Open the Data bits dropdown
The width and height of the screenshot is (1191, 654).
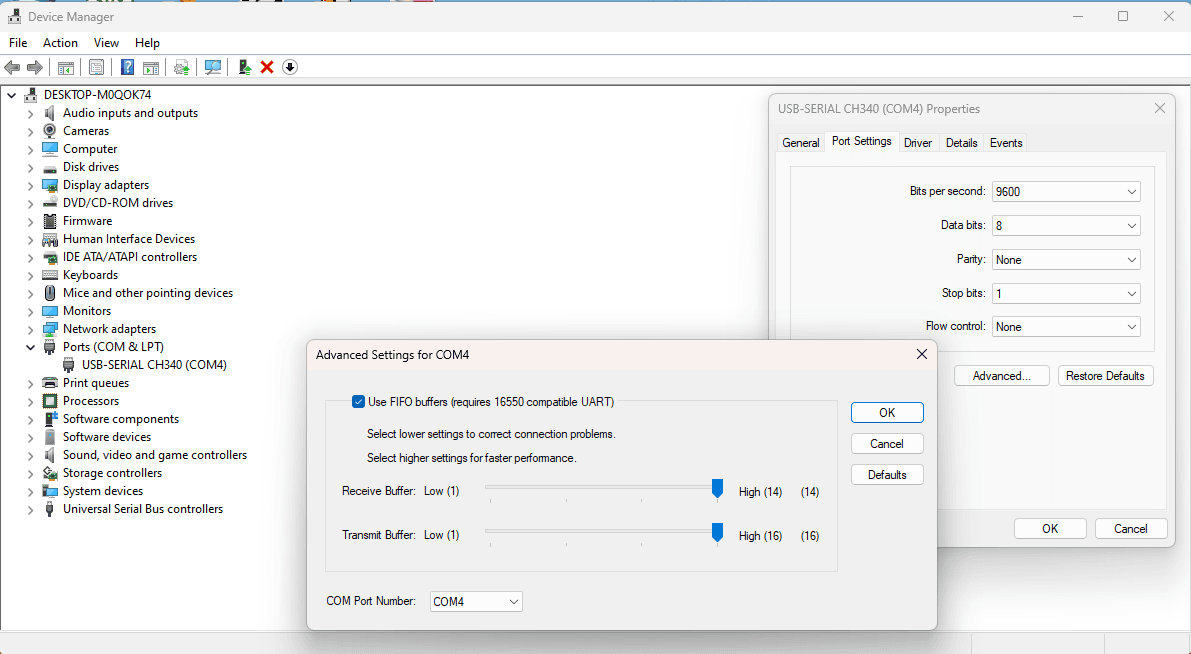1066,226
